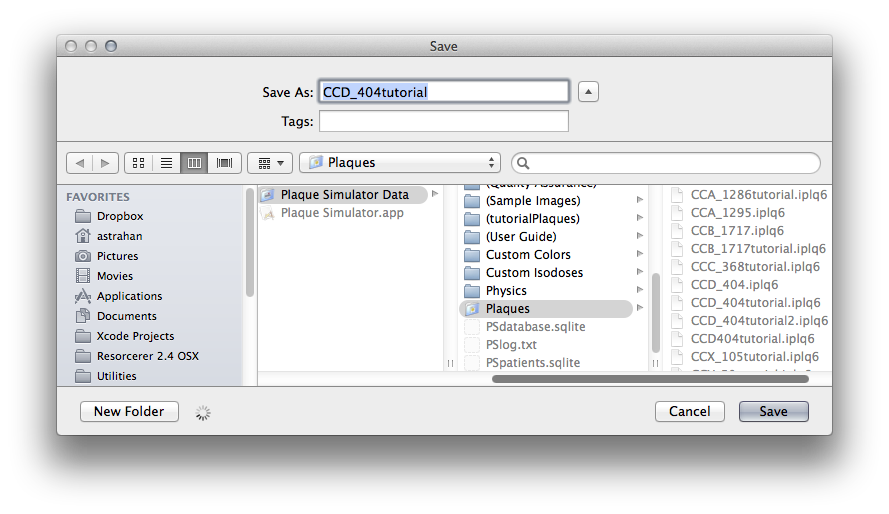
Task: Switch to list view mode
Action: [167, 162]
